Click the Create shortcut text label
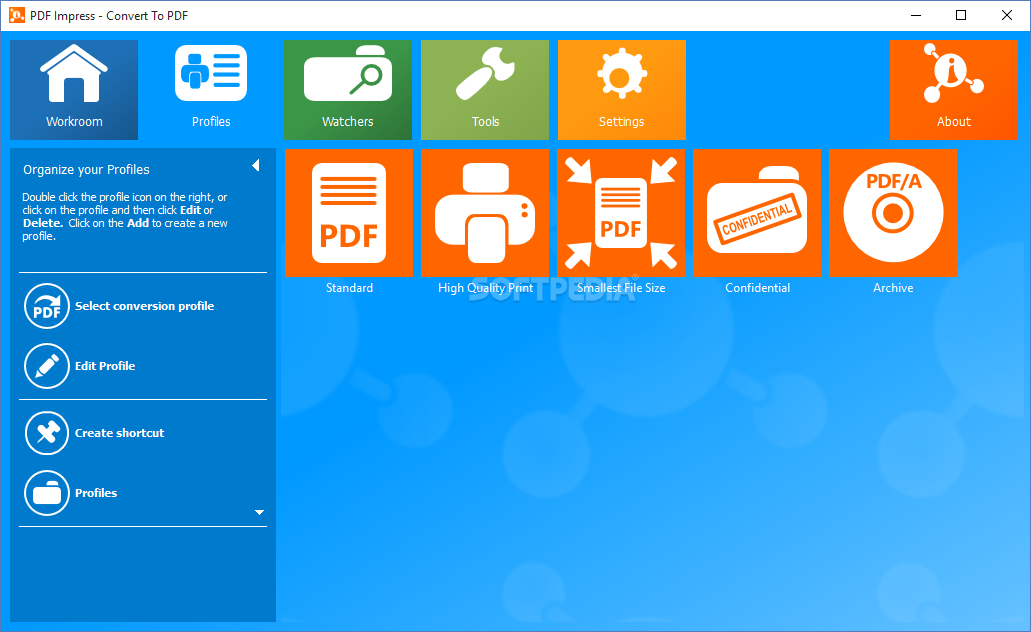This screenshot has height=632, width=1031. (120, 433)
